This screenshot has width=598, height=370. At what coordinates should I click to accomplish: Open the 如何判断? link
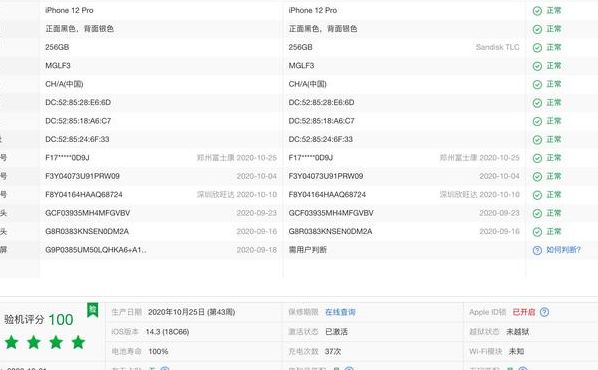click(563, 250)
